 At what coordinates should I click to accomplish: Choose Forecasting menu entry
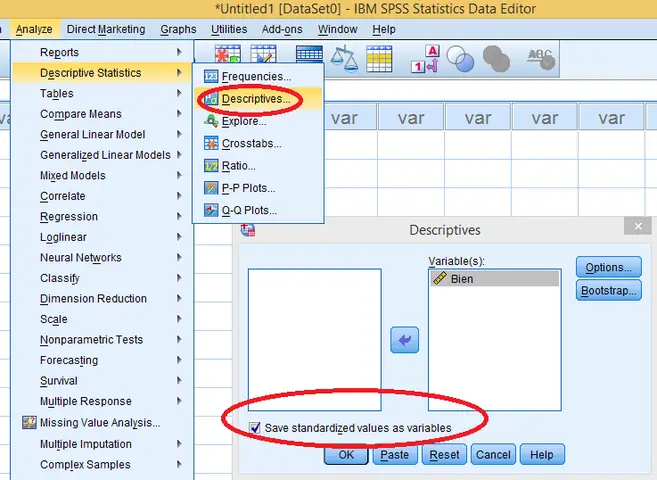pos(102,360)
